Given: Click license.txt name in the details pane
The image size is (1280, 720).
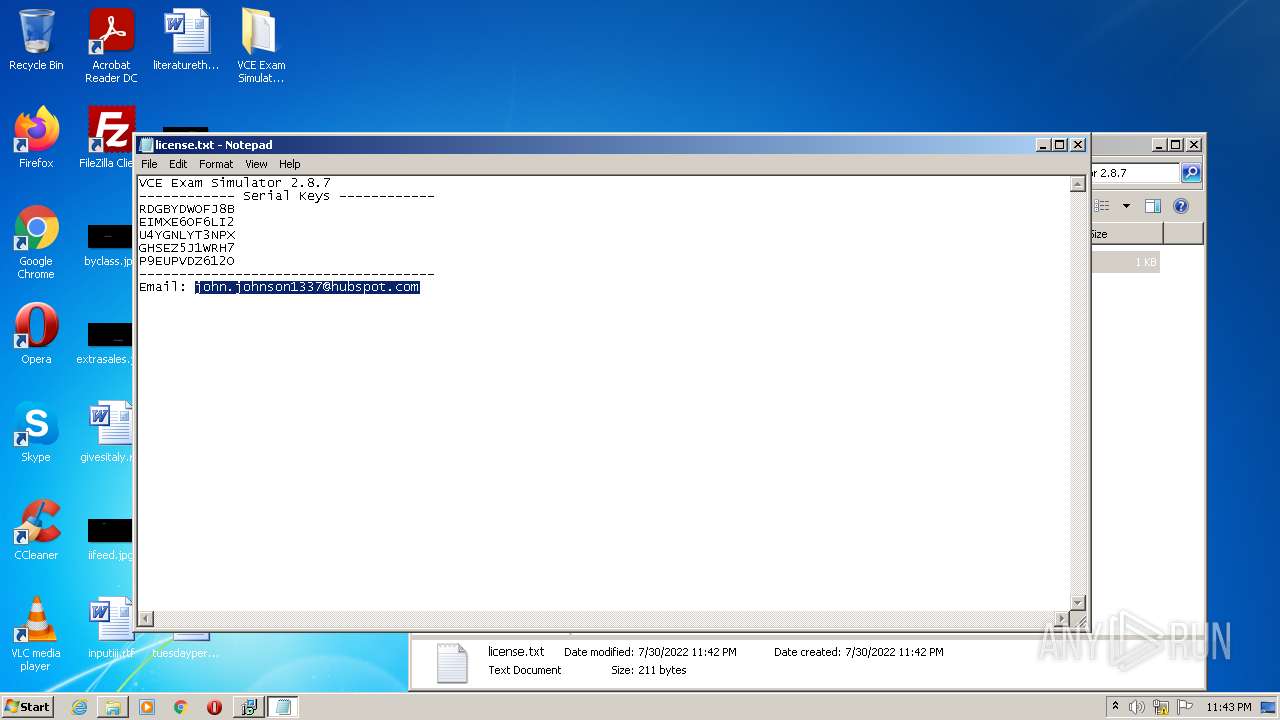Looking at the screenshot, I should pos(516,651).
